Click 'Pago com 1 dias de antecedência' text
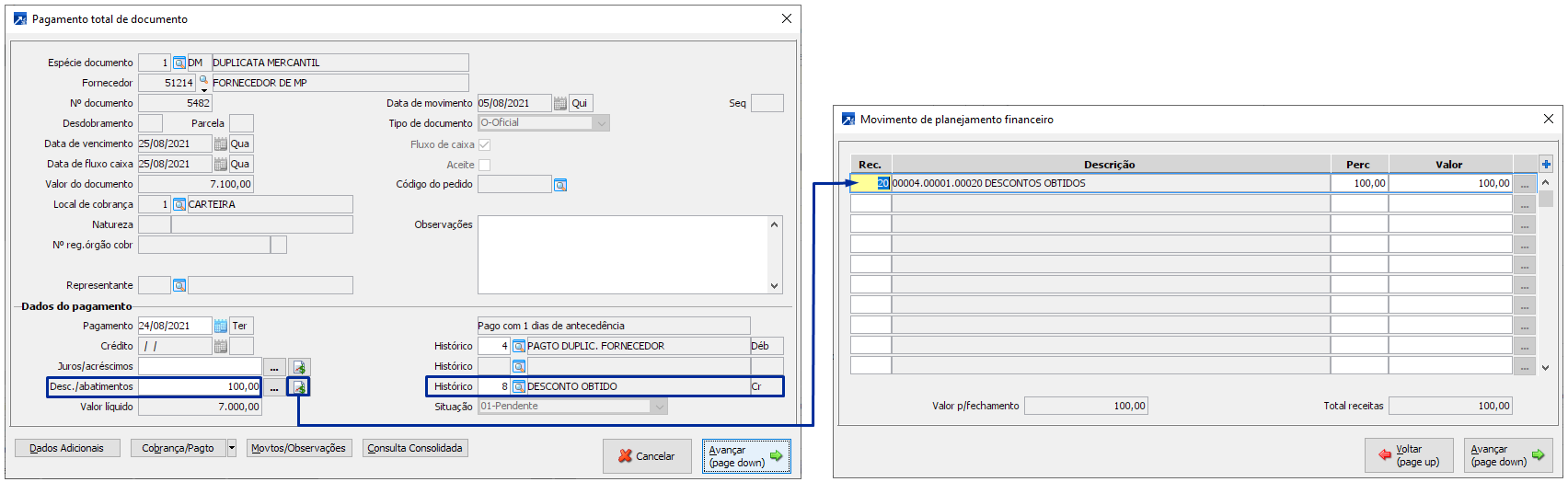 coord(551,326)
